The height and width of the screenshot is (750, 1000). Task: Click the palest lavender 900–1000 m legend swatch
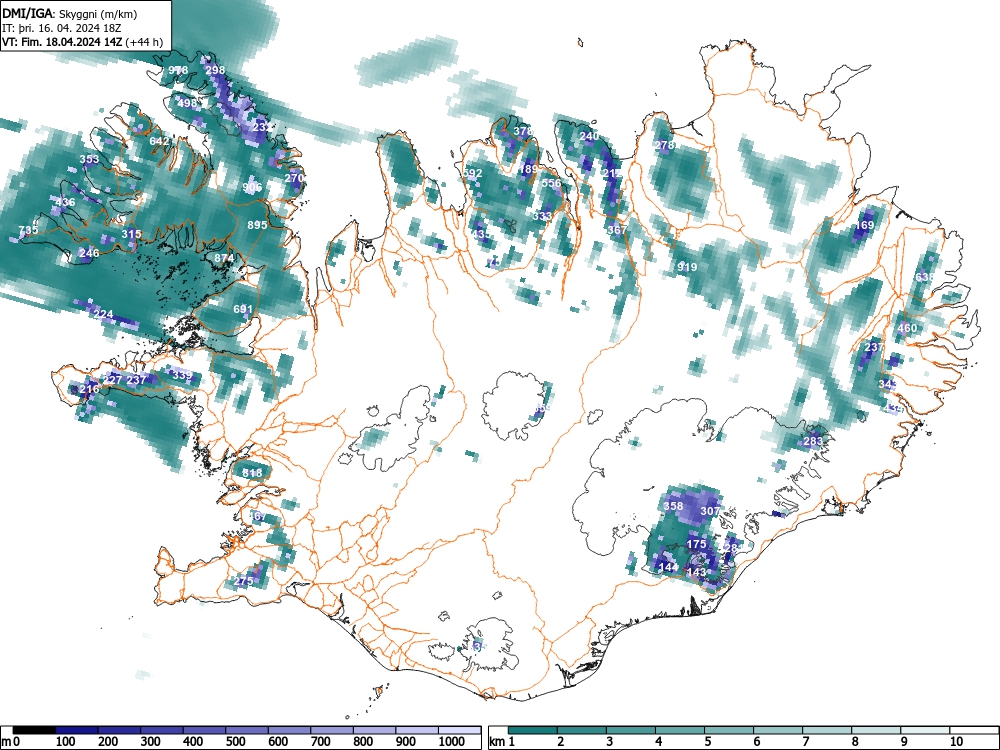pyautogui.click(x=417, y=730)
